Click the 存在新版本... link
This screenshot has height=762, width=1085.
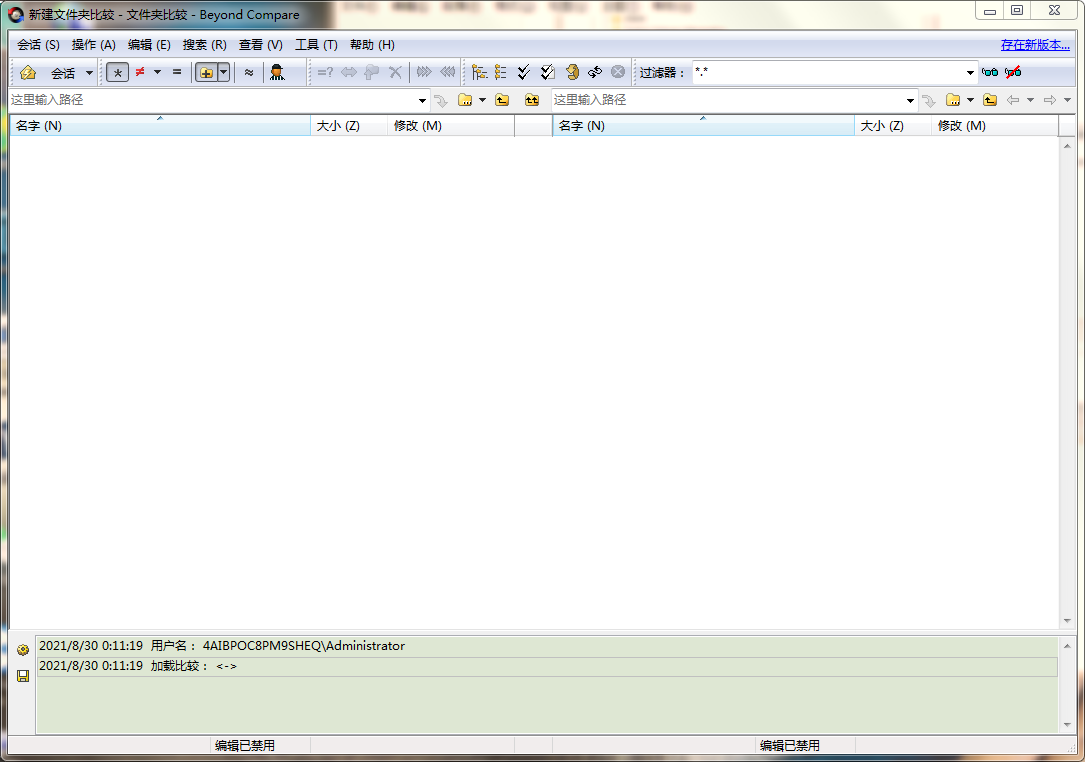point(1035,45)
